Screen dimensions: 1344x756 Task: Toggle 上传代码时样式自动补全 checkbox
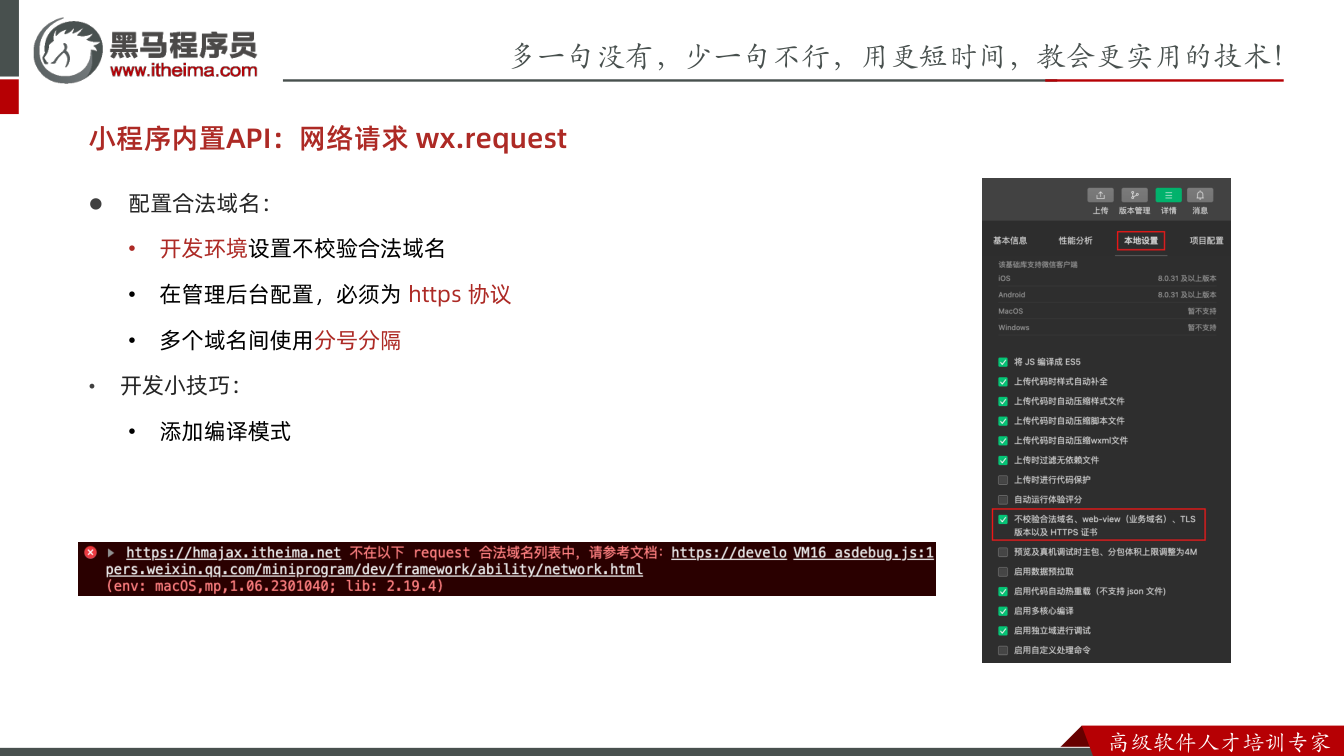click(1003, 382)
